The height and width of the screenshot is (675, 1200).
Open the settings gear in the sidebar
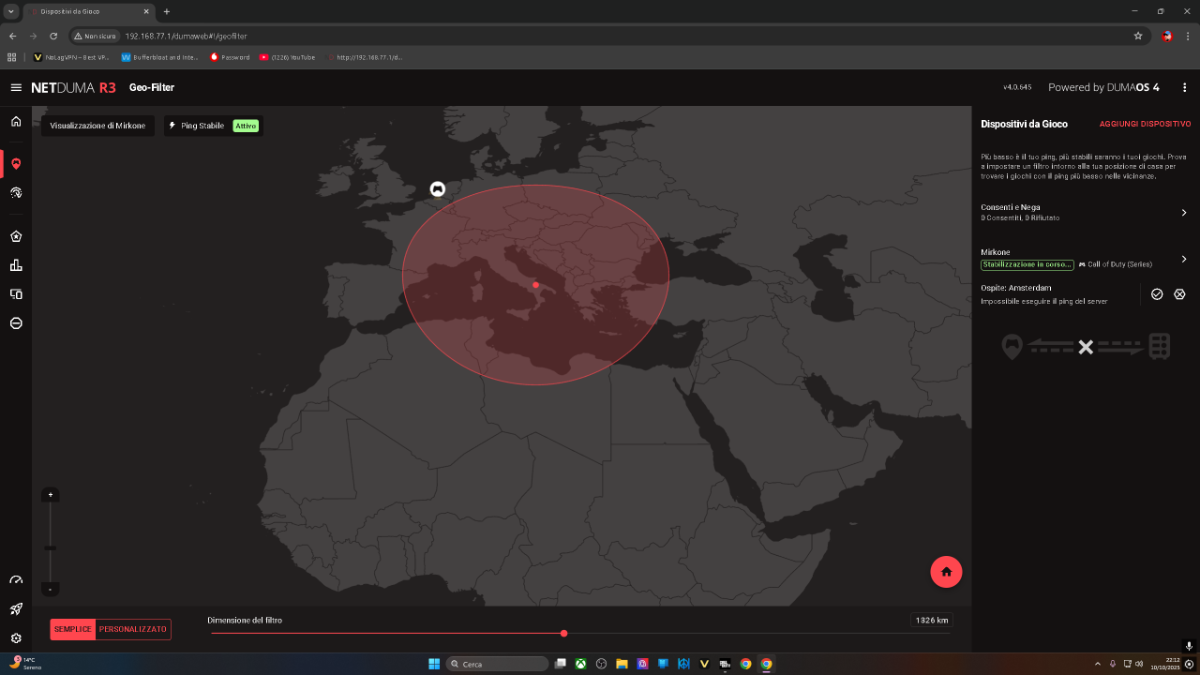(x=16, y=638)
